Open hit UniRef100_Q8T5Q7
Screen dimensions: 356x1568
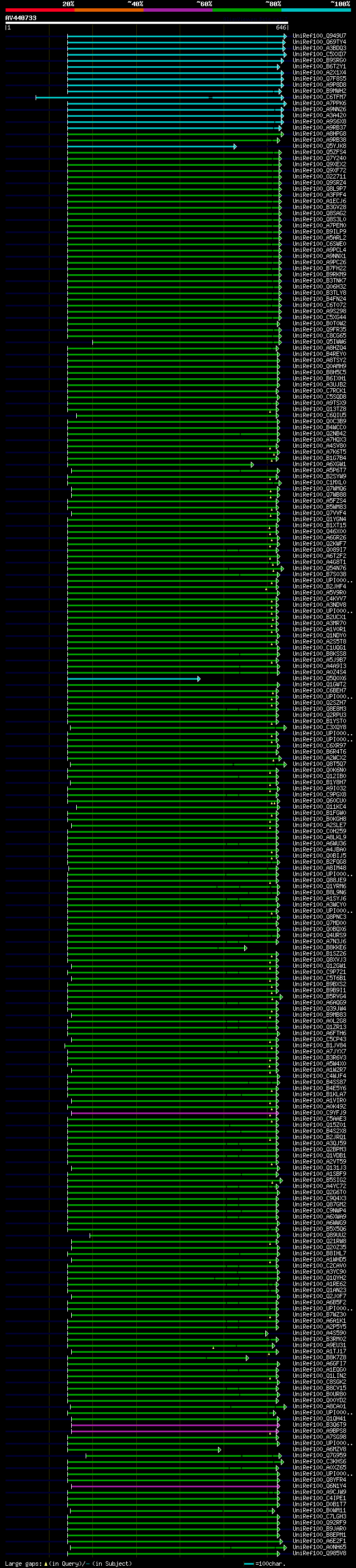click(319, 764)
